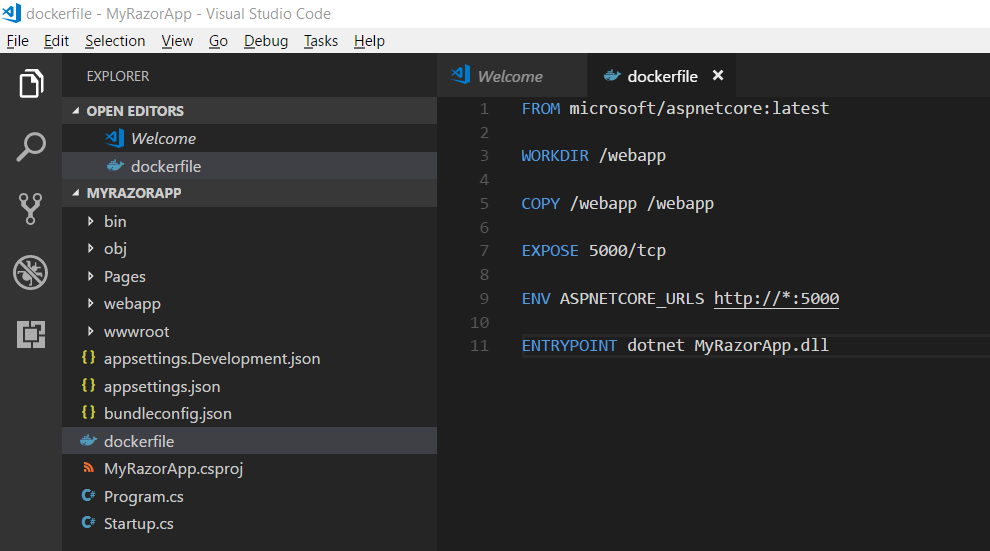
Task: Open the Tasks menu
Action: point(321,41)
